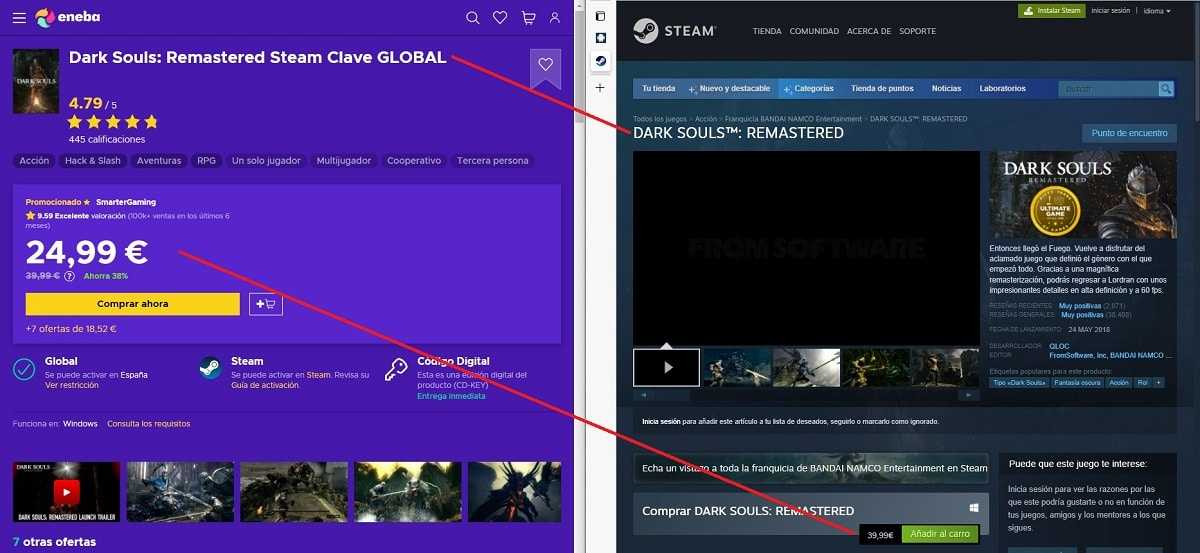
Task: Select the Multijugador tag filter
Action: (343, 160)
